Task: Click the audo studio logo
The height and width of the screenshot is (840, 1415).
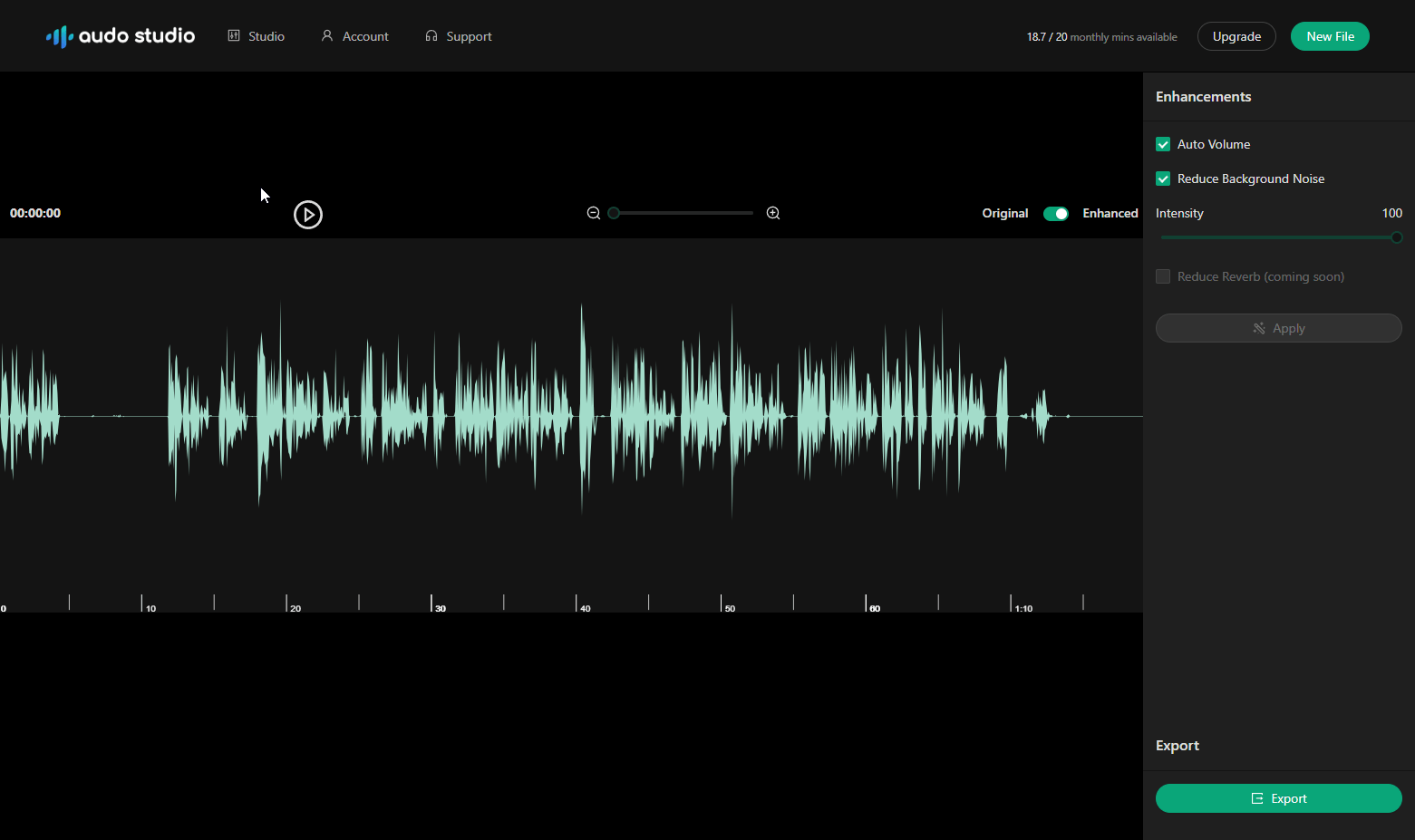Action: coord(121,36)
